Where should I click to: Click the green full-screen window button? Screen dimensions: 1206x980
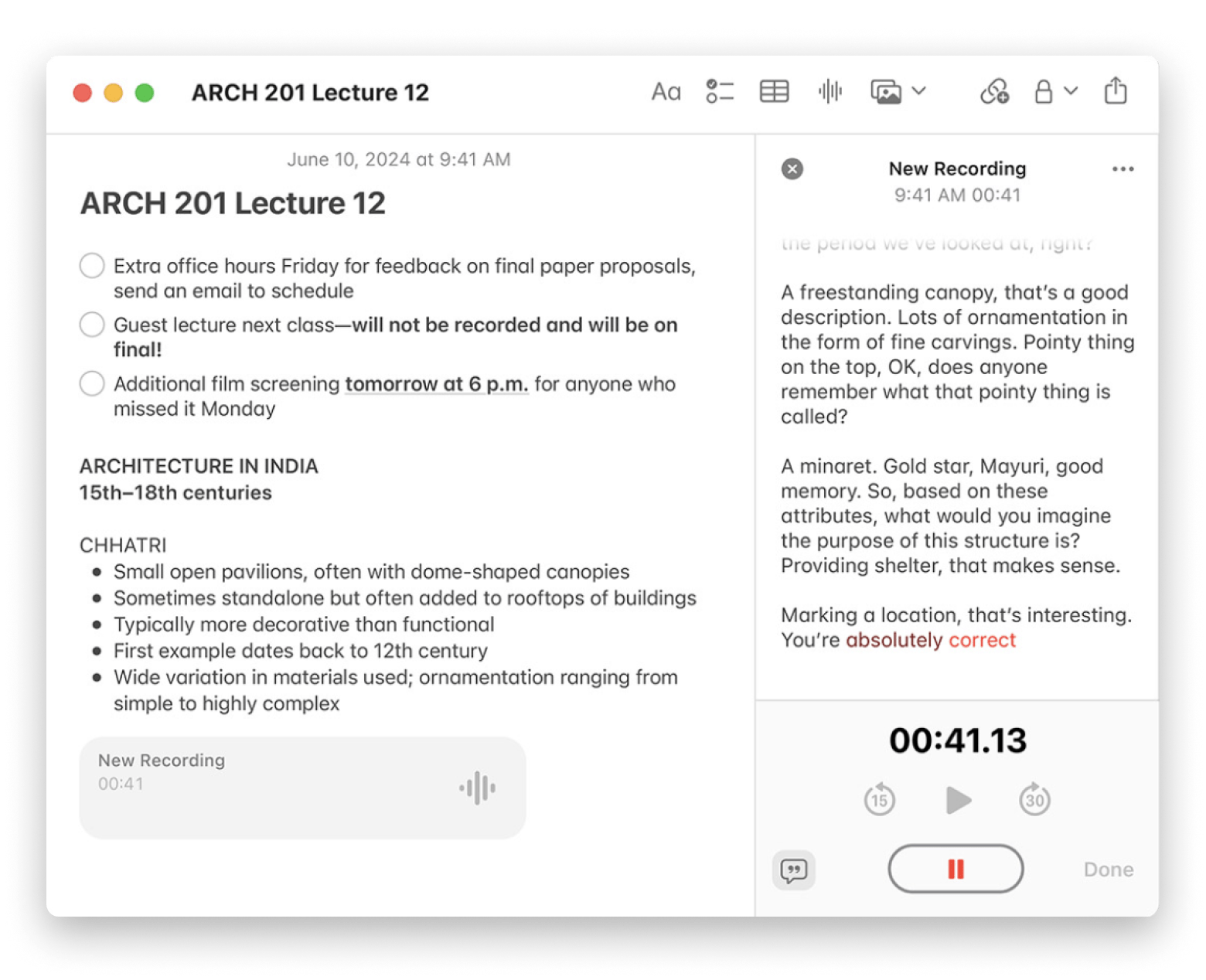145,93
